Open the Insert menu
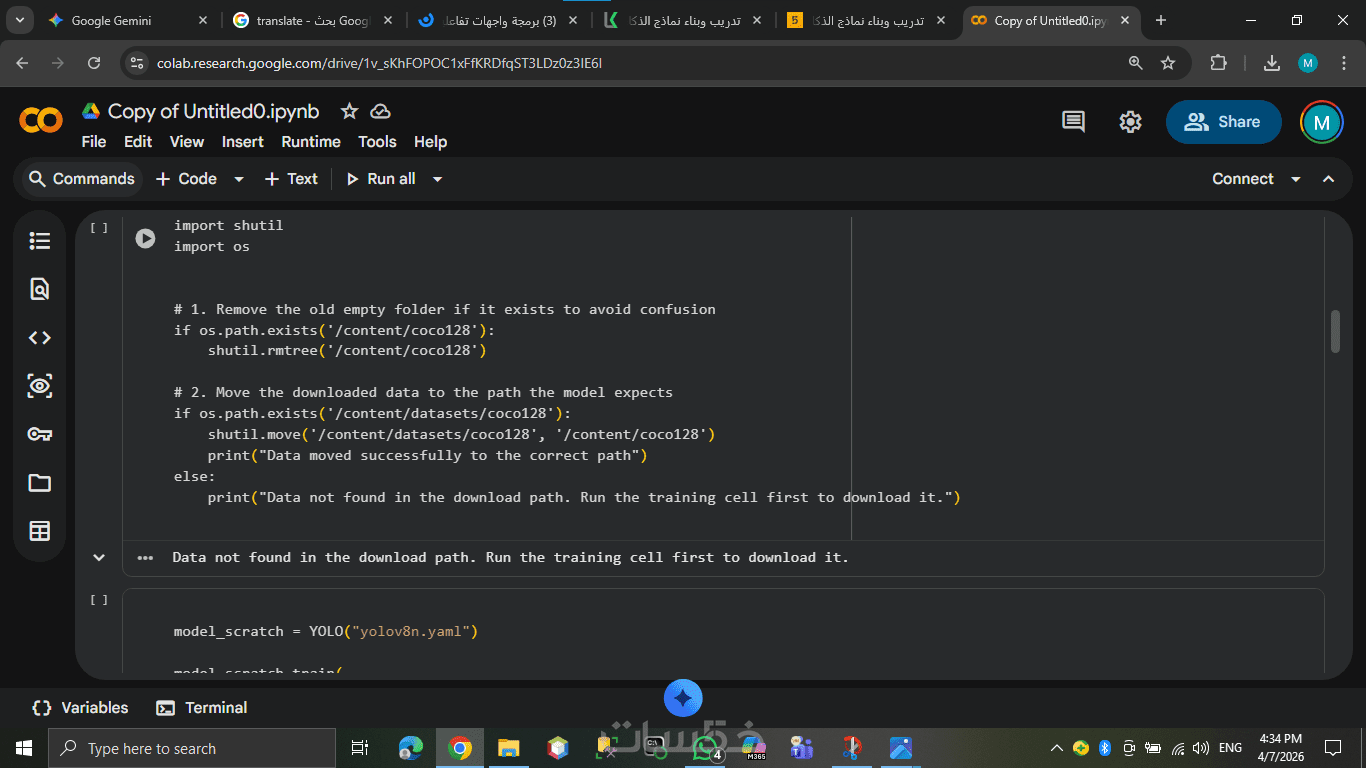The image size is (1366, 768). click(x=243, y=142)
